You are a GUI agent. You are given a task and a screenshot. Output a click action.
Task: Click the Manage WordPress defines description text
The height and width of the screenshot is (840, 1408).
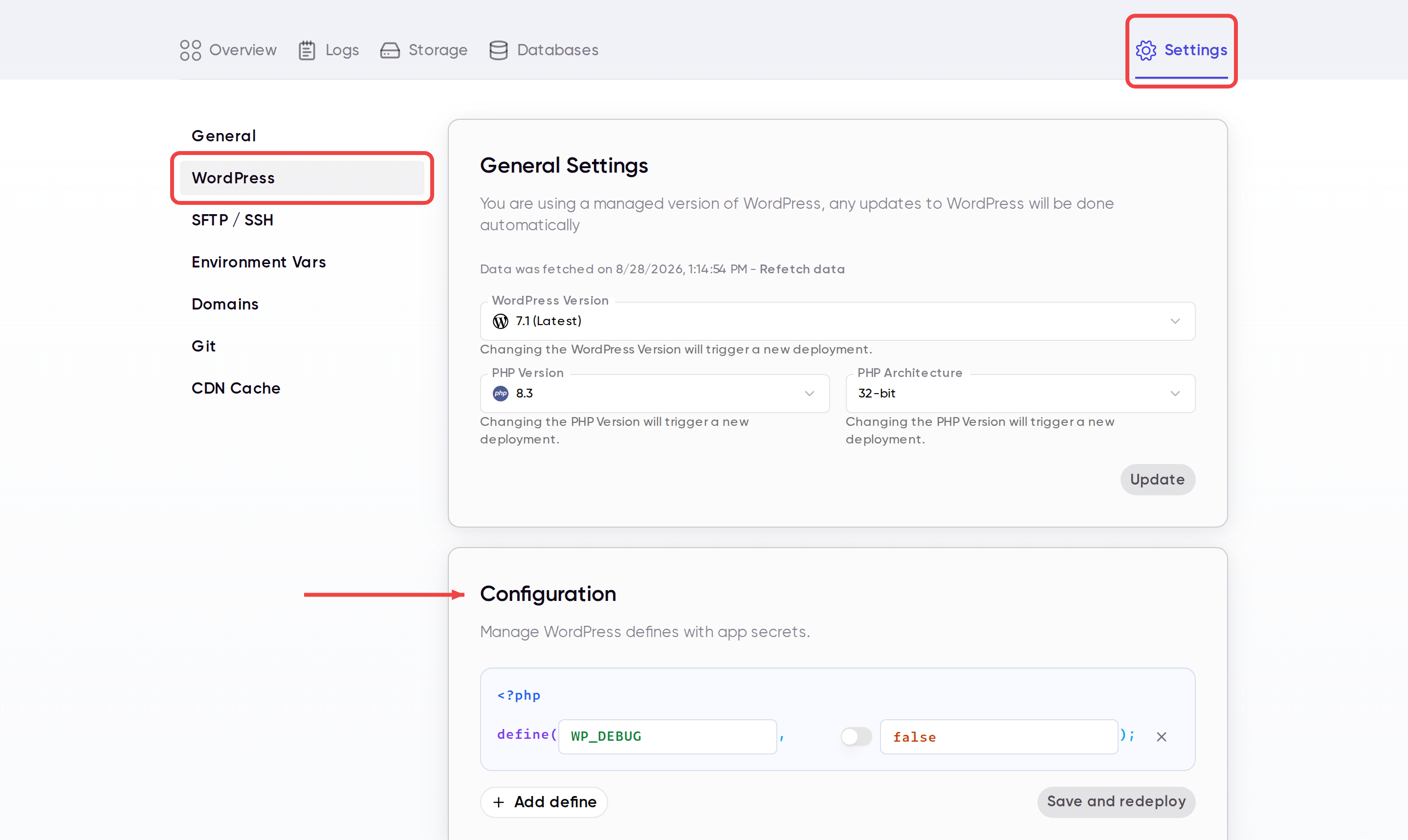(644, 632)
